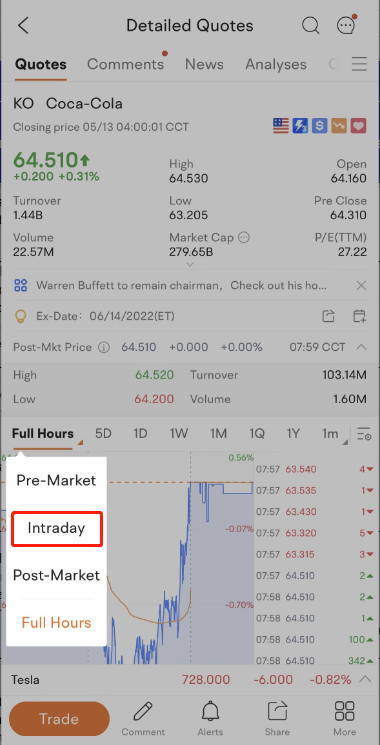Tap the share icon on Ex-Date row
This screenshot has width=380, height=745.
pyautogui.click(x=328, y=316)
